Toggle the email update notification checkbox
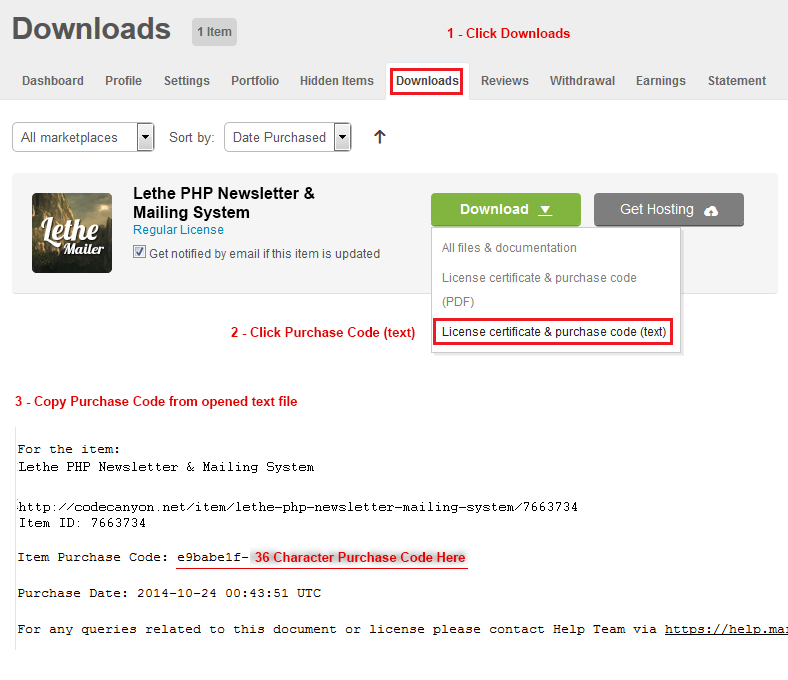Image resolution: width=788 pixels, height=680 pixels. pos(139,252)
